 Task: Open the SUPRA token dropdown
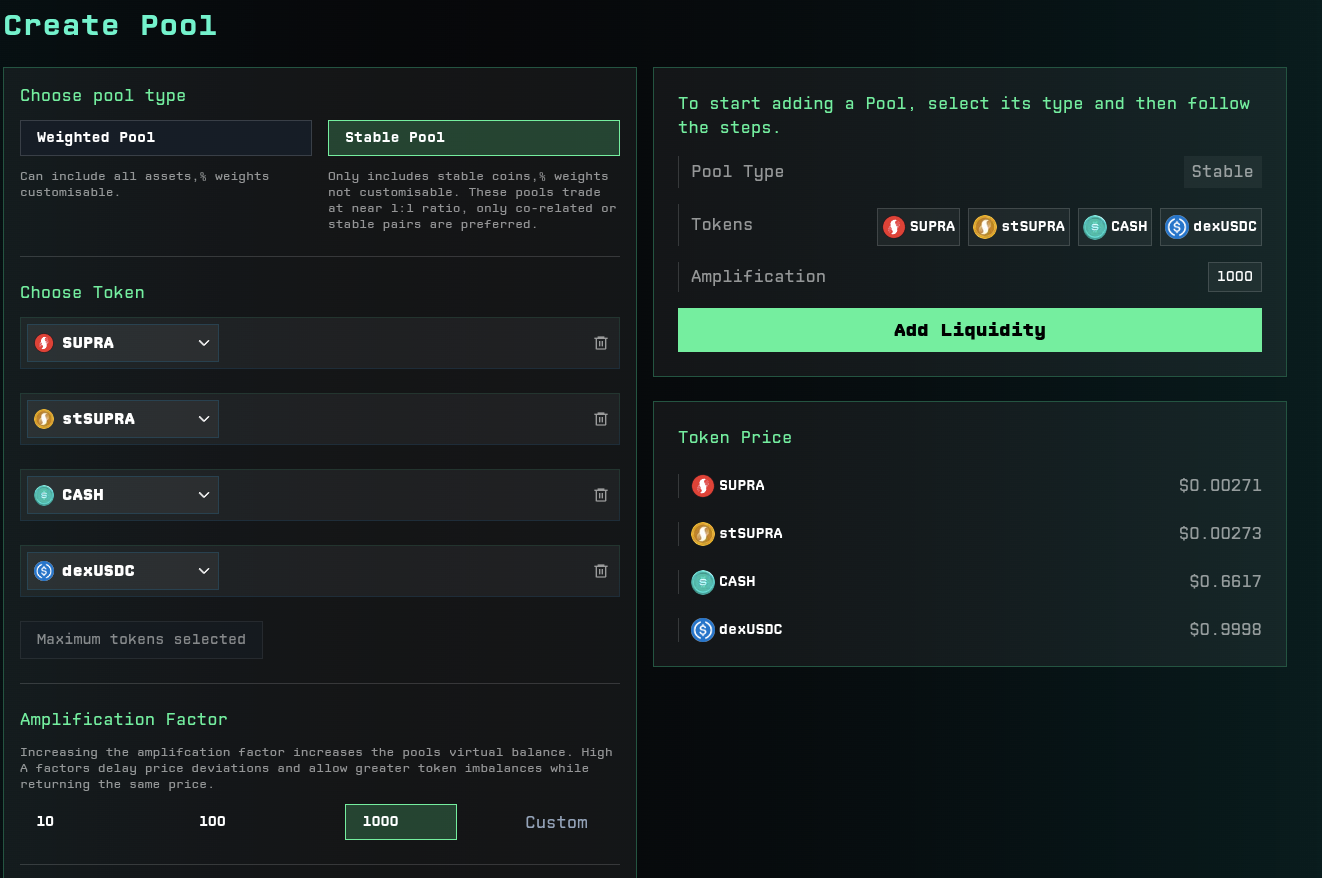coord(123,343)
